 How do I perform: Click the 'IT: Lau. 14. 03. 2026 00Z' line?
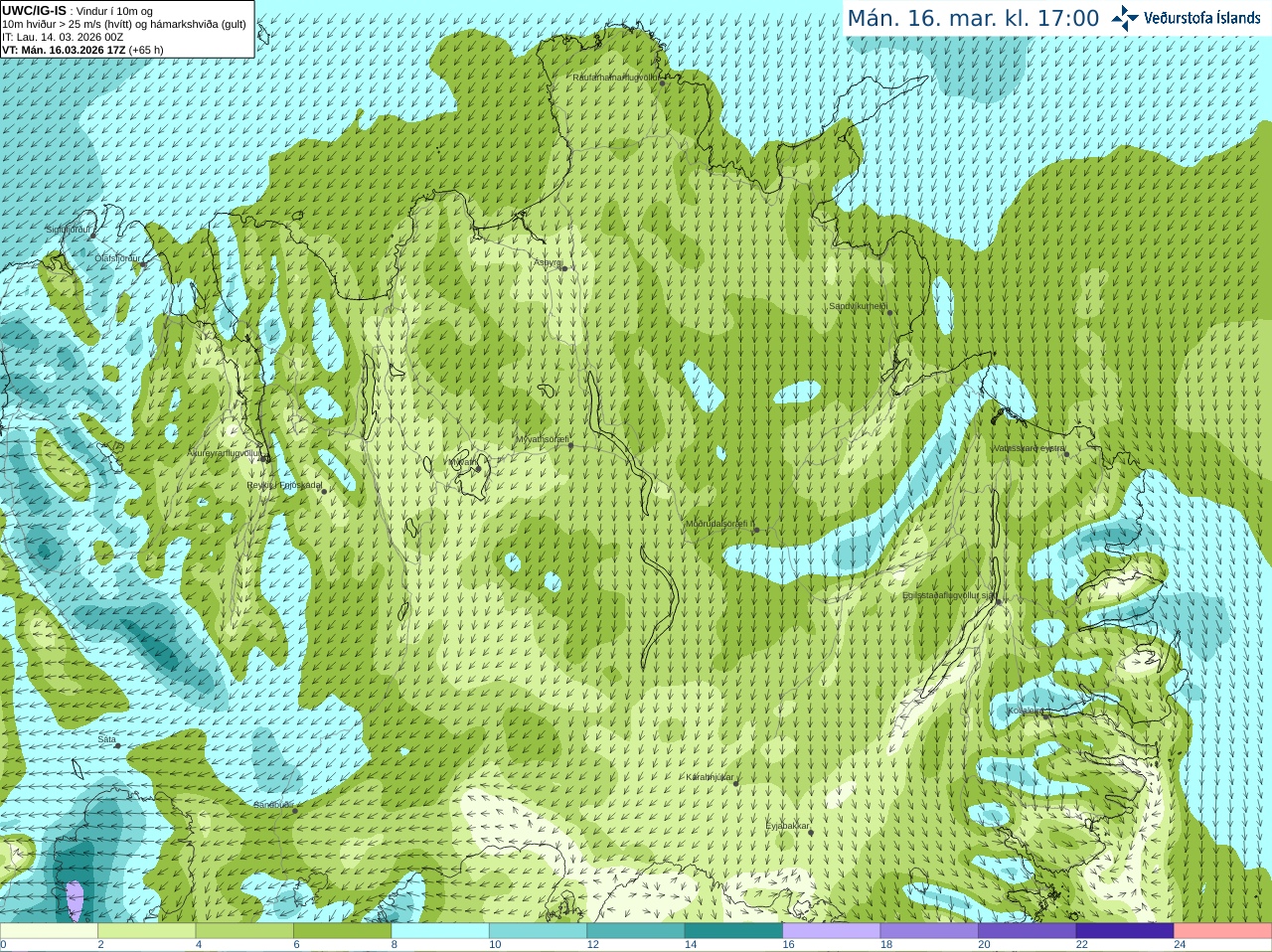point(63,37)
